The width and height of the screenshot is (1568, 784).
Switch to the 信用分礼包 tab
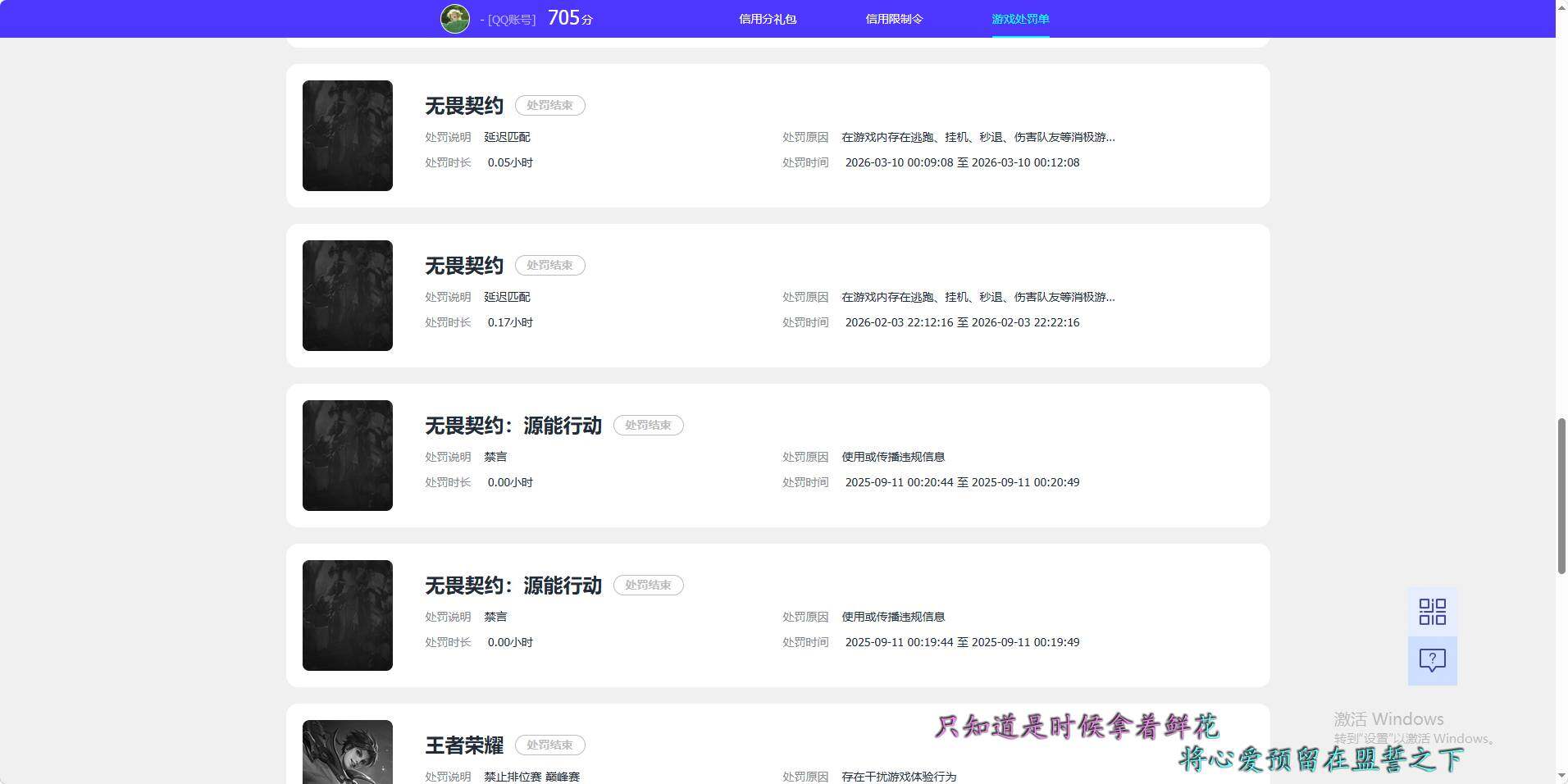click(768, 18)
